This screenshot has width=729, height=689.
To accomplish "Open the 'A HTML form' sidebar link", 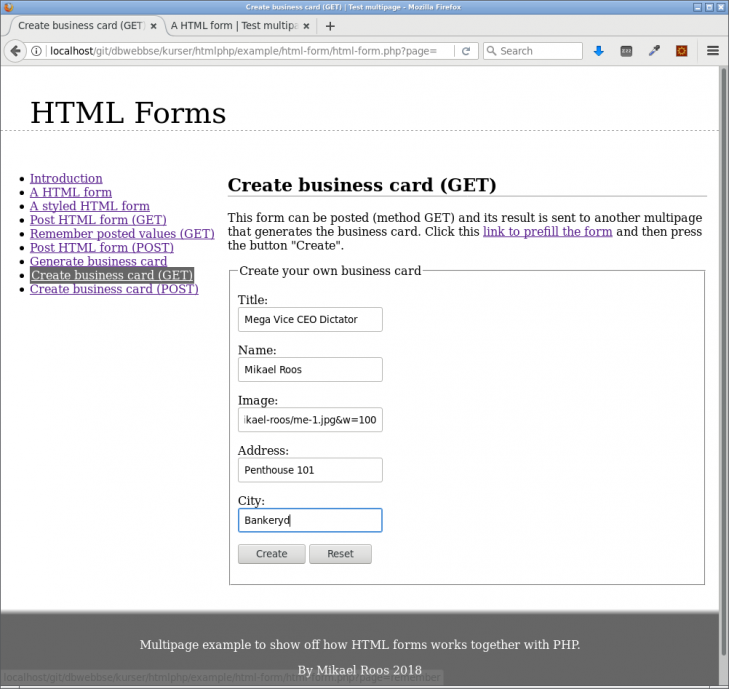I will 71,192.
